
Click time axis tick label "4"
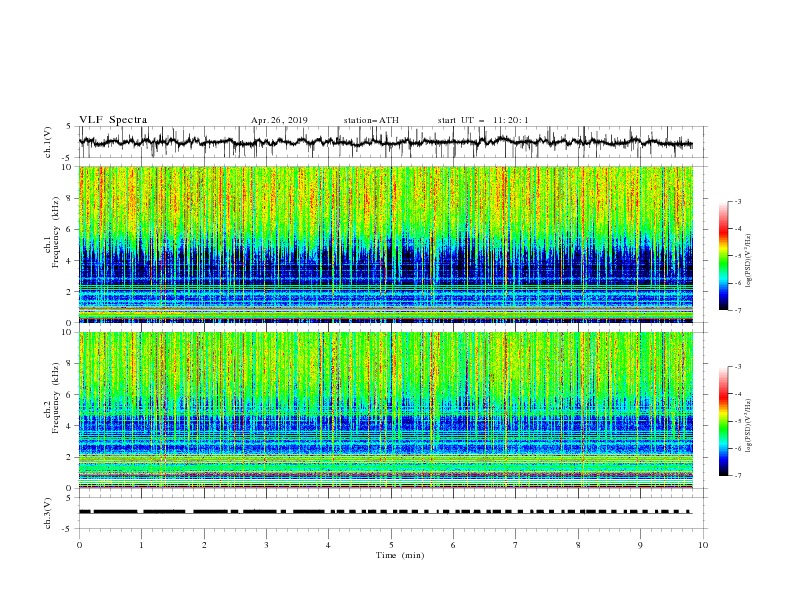[x=328, y=545]
